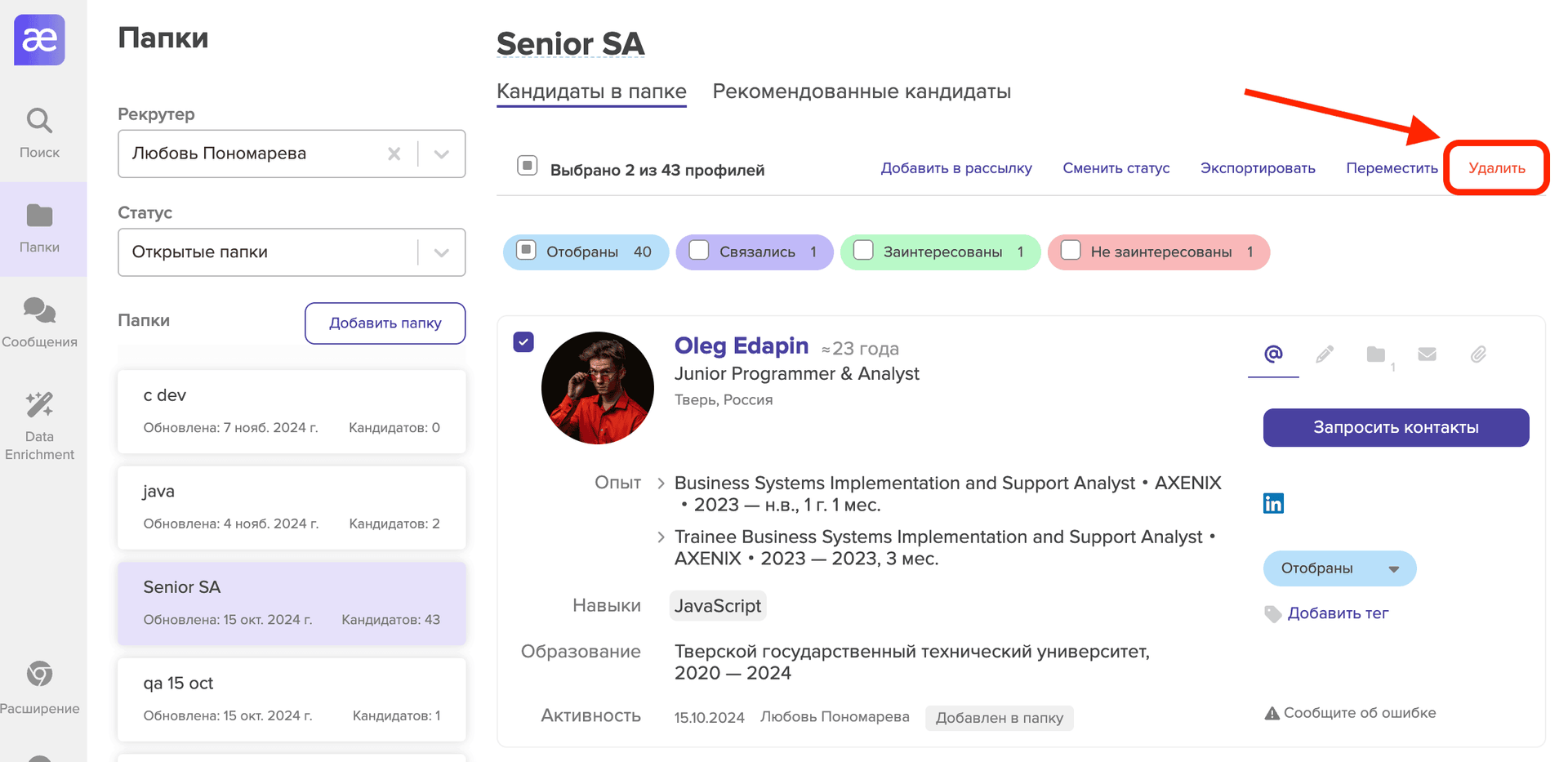The width and height of the screenshot is (1568, 762).
Task: Open Search from the sidebar
Action: [39, 132]
